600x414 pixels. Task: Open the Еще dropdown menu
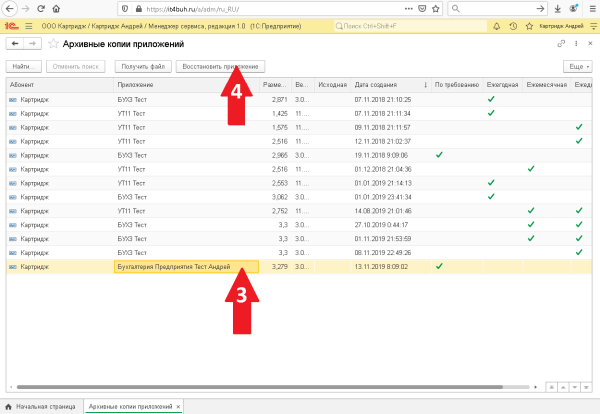(577, 66)
